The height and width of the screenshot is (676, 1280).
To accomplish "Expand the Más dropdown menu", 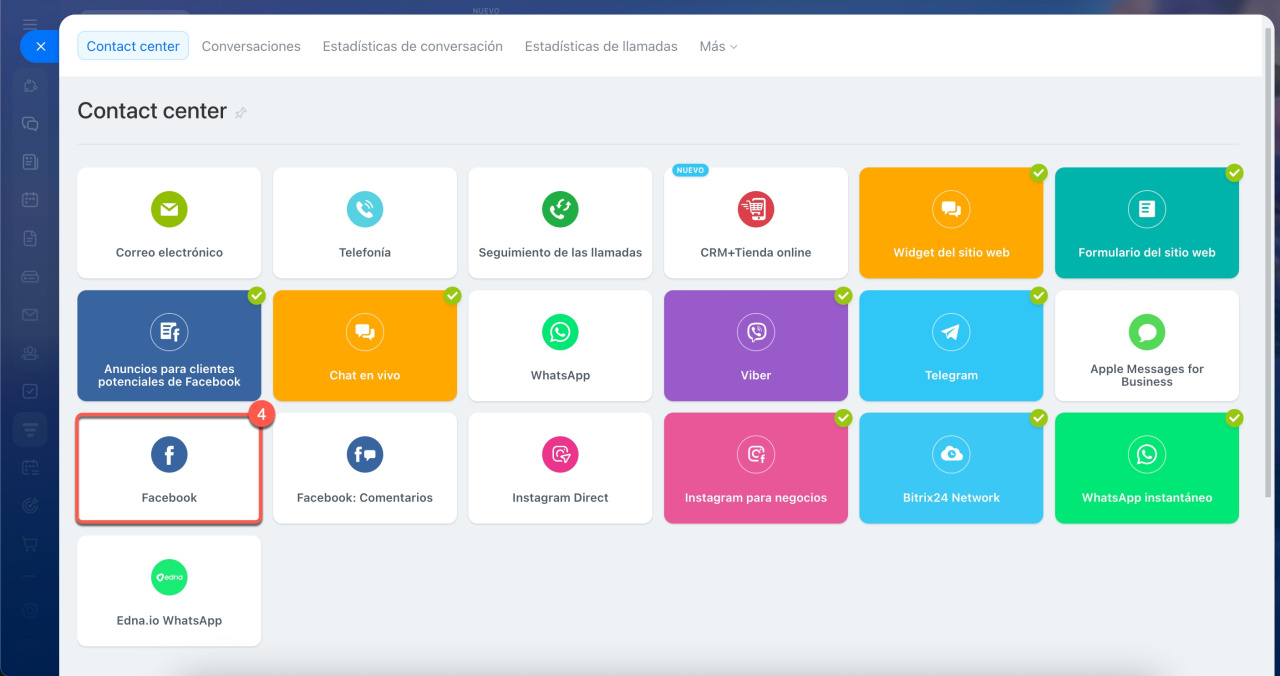I will 718,46.
